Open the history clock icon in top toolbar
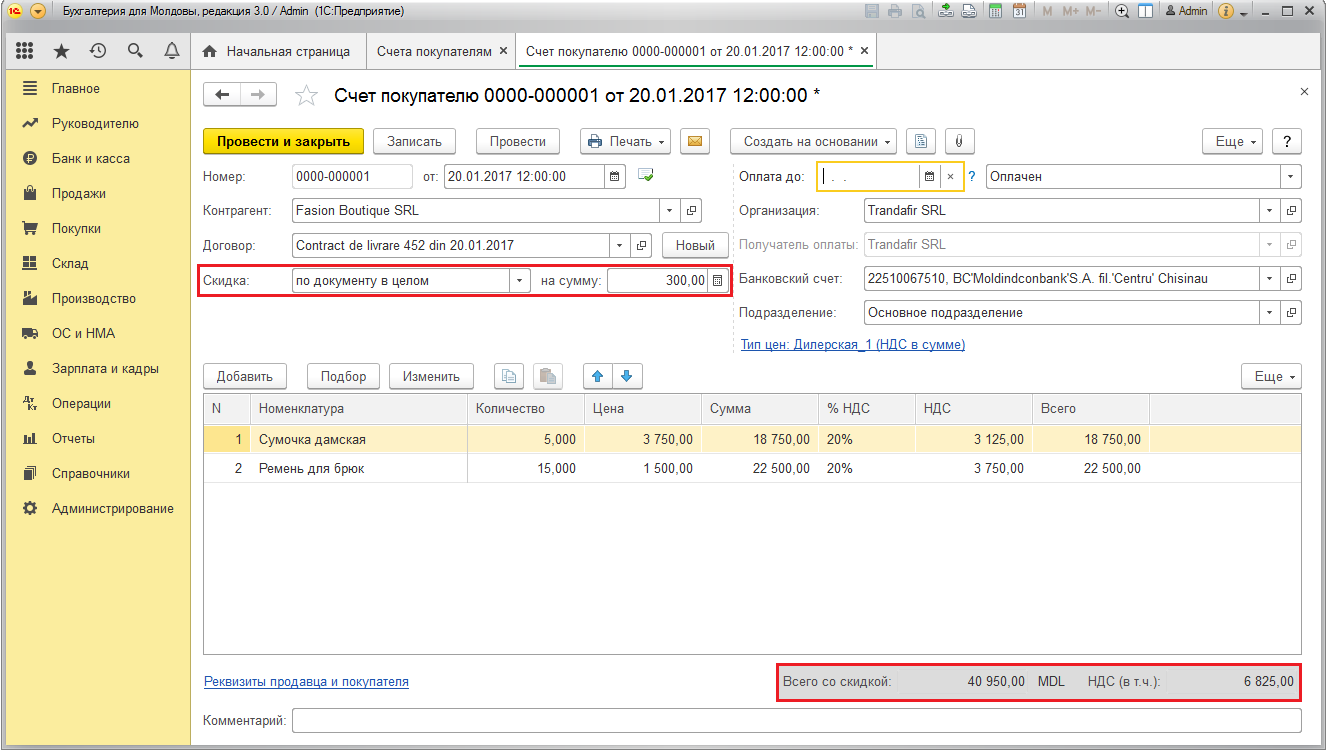This screenshot has height=750, width=1326. [98, 51]
